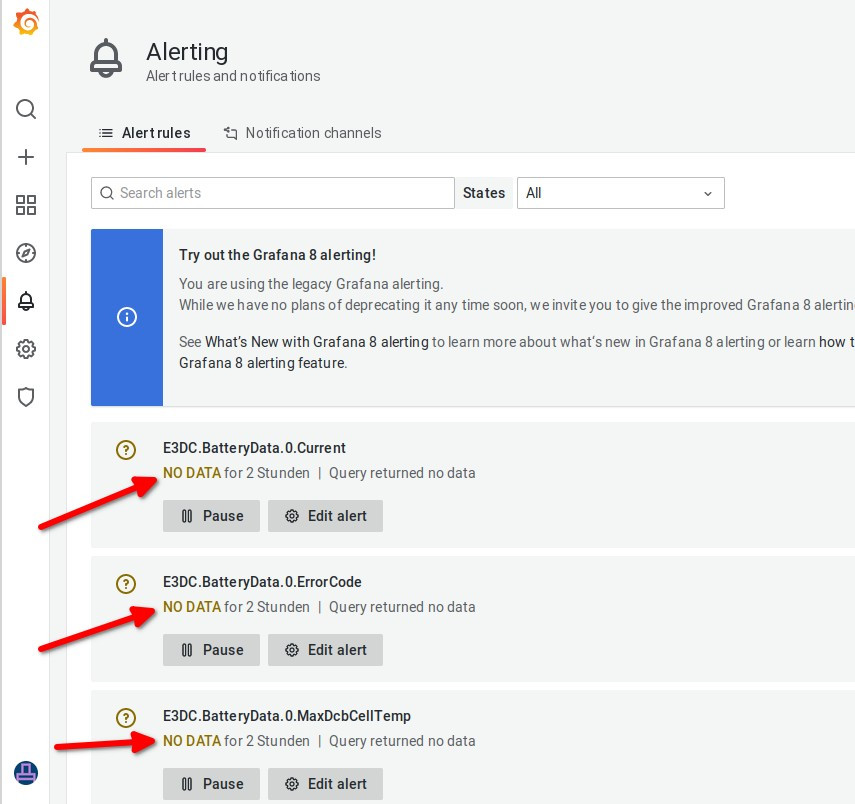Click 'Query returned no data' under E3DC.BatteryData.0.MaxDcbCellTemp
Viewport: 855px width, 804px height.
click(402, 741)
